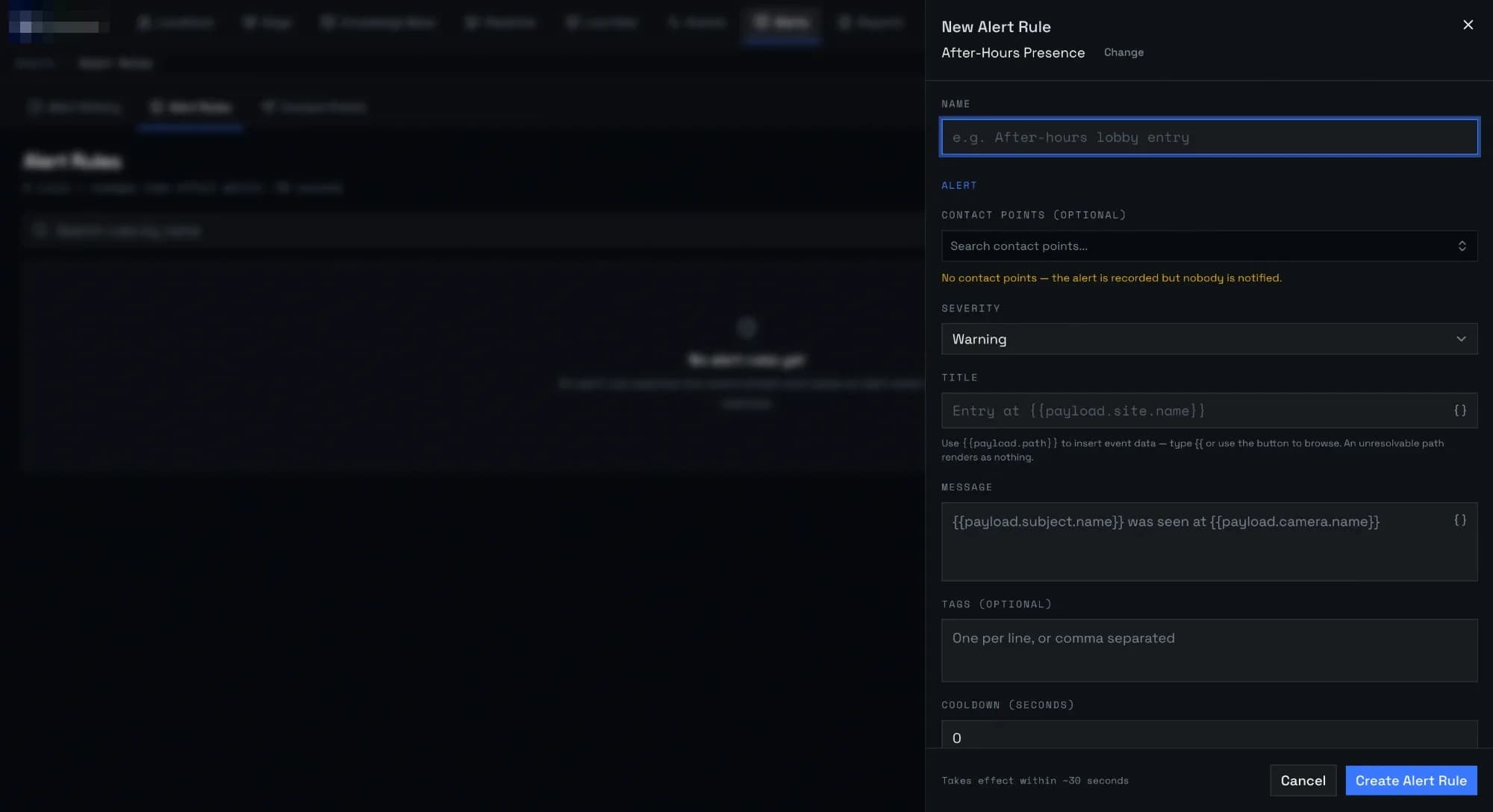
Task: Click the ALERT section label
Action: coord(959,185)
